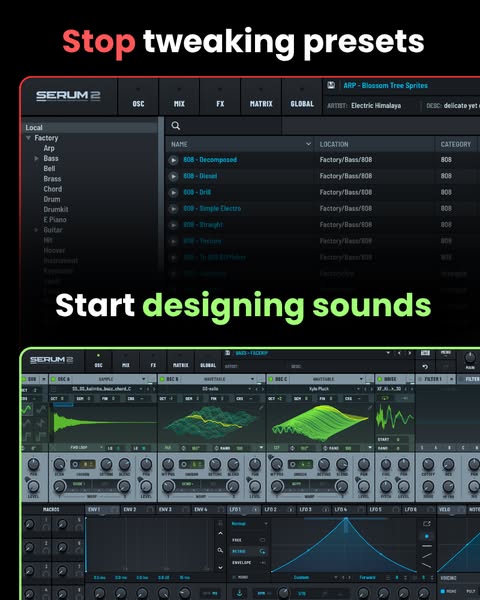
Task: Click the LFO shape export icon
Action: [x=426, y=523]
